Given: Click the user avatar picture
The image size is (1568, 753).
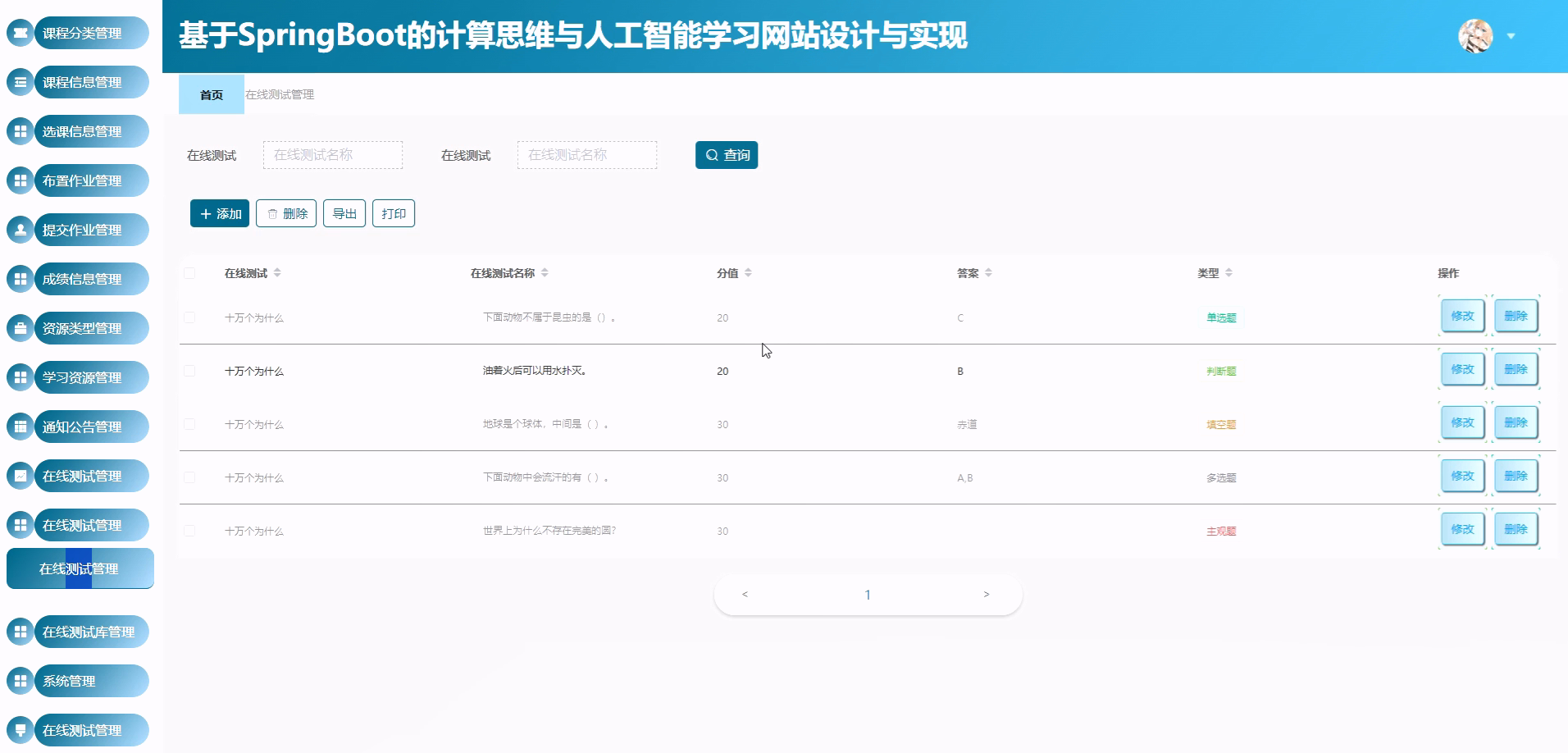Looking at the screenshot, I should tap(1475, 36).
